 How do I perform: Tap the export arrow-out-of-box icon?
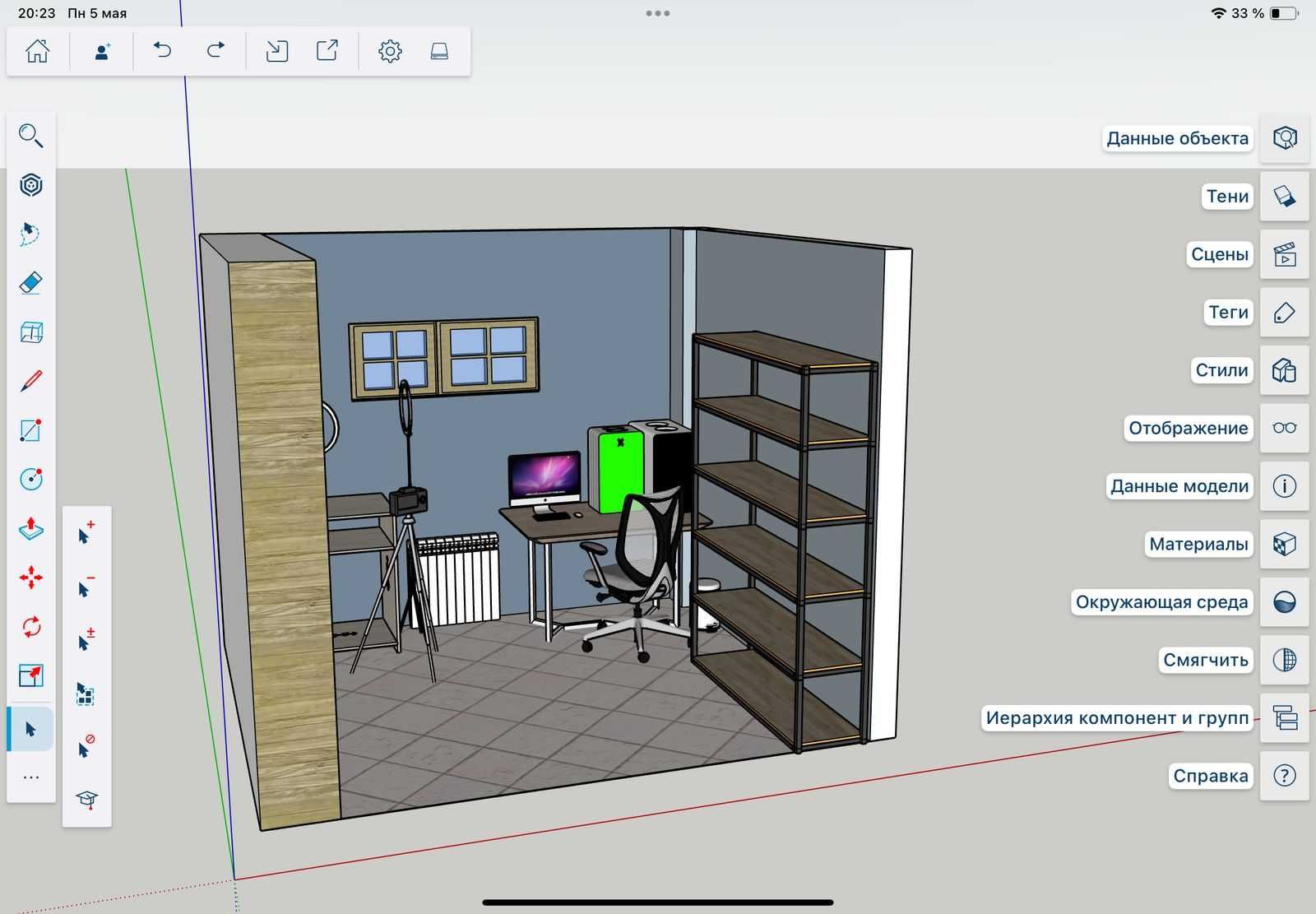pos(327,51)
